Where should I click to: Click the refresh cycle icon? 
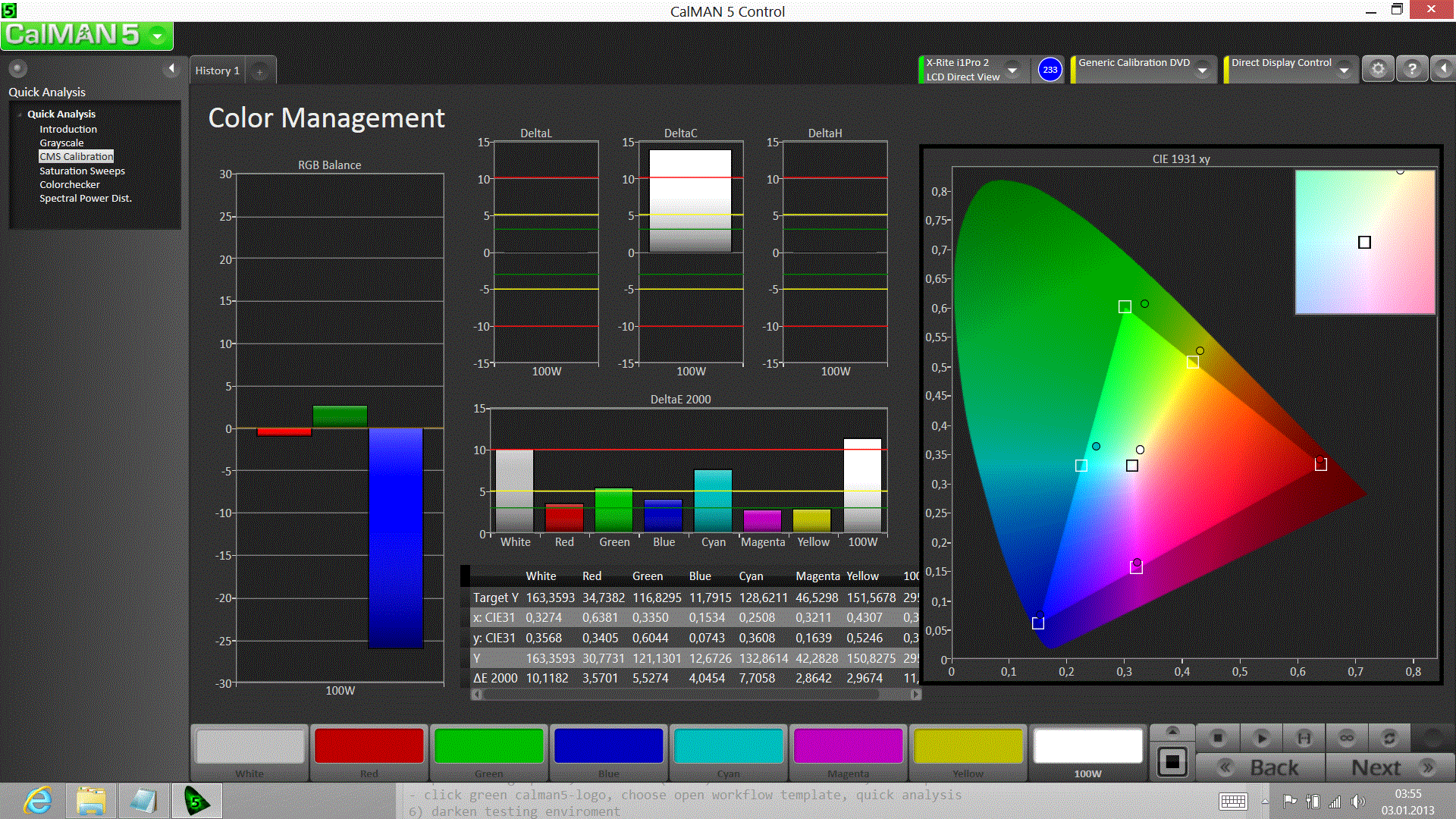1389,737
